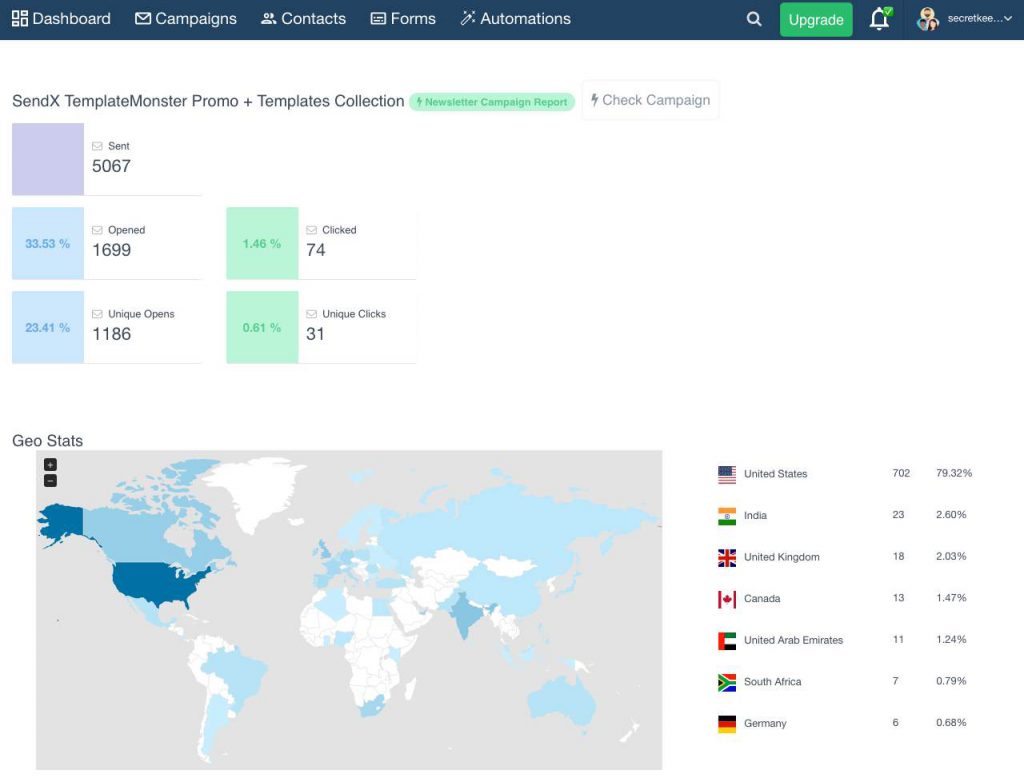Click the United States flag icon
The height and width of the screenshot is (778, 1024).
coord(727,474)
